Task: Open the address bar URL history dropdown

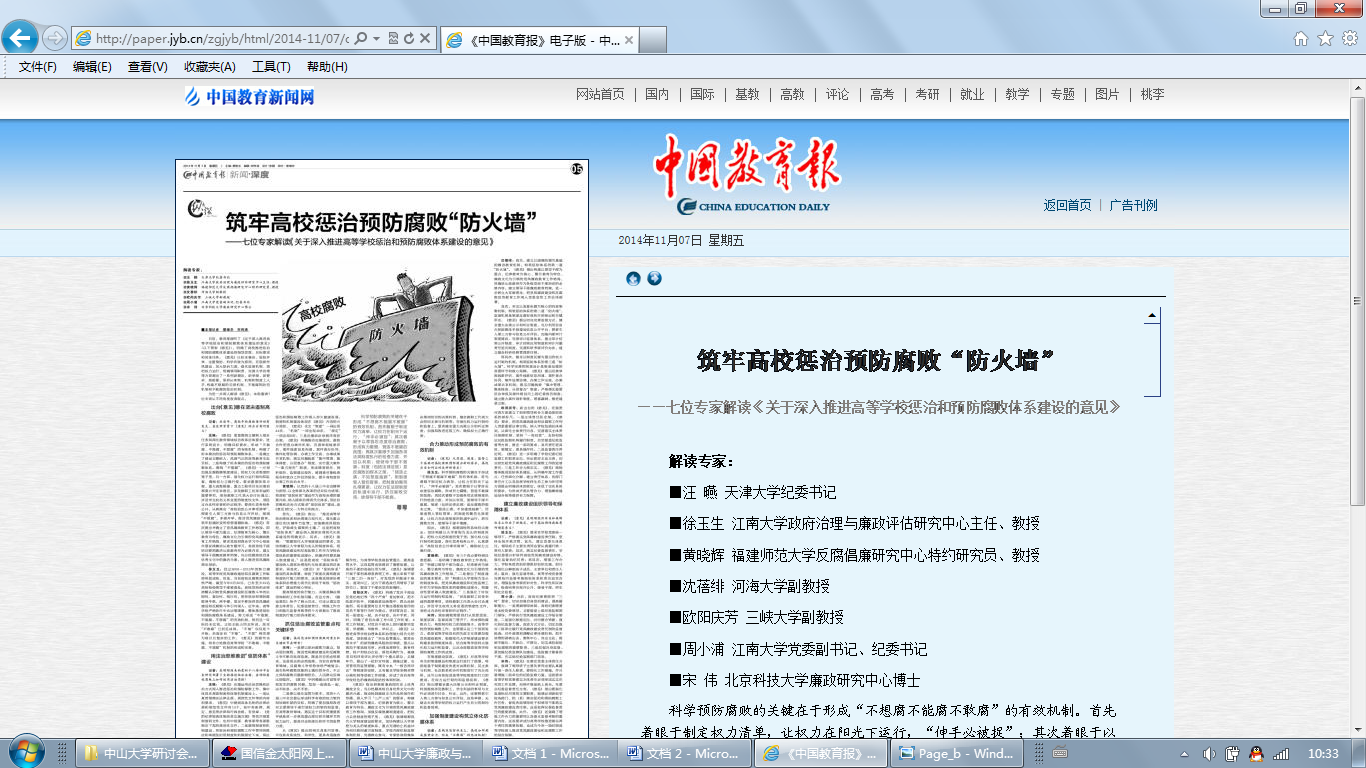Action: pos(377,38)
